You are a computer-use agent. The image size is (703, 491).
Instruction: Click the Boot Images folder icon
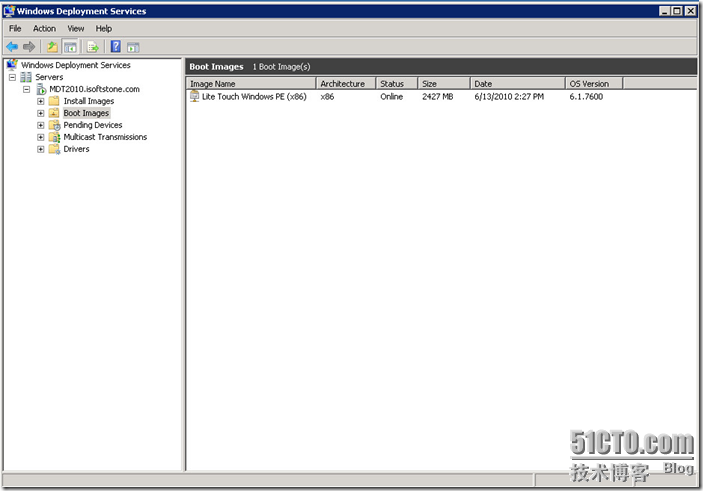tap(54, 113)
